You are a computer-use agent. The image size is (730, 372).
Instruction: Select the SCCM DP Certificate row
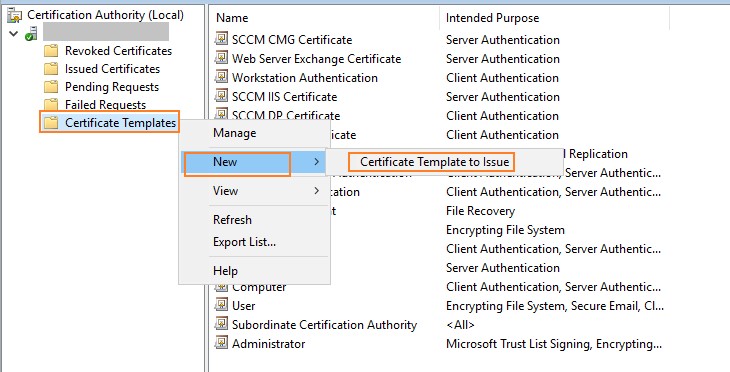286,115
